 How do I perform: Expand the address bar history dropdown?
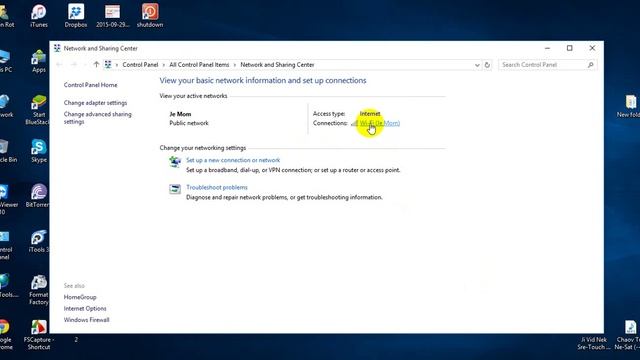pos(477,65)
